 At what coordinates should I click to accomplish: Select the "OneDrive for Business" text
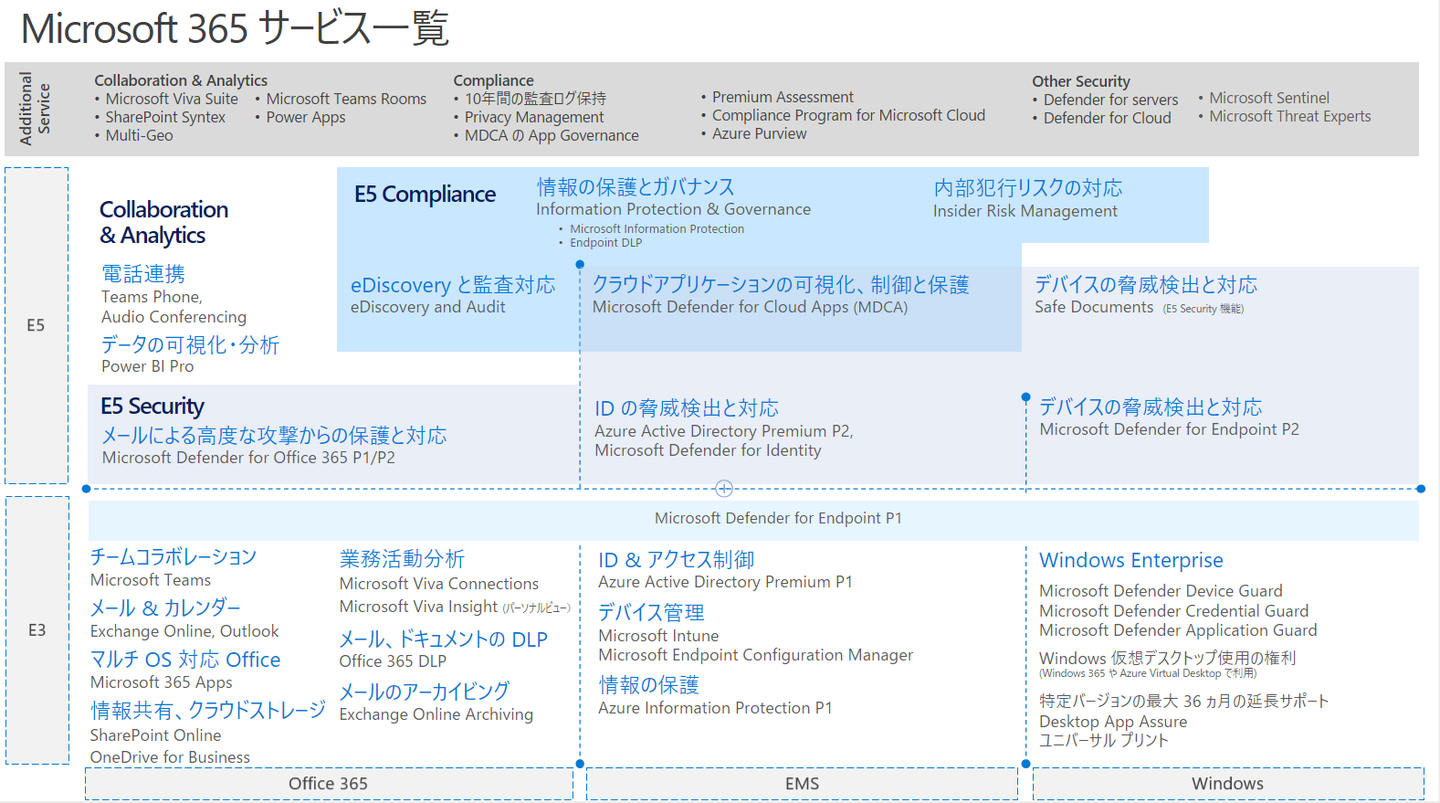point(170,757)
